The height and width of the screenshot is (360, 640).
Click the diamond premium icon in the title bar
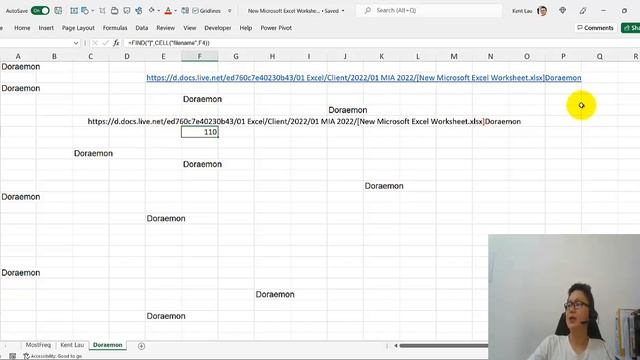coord(562,11)
